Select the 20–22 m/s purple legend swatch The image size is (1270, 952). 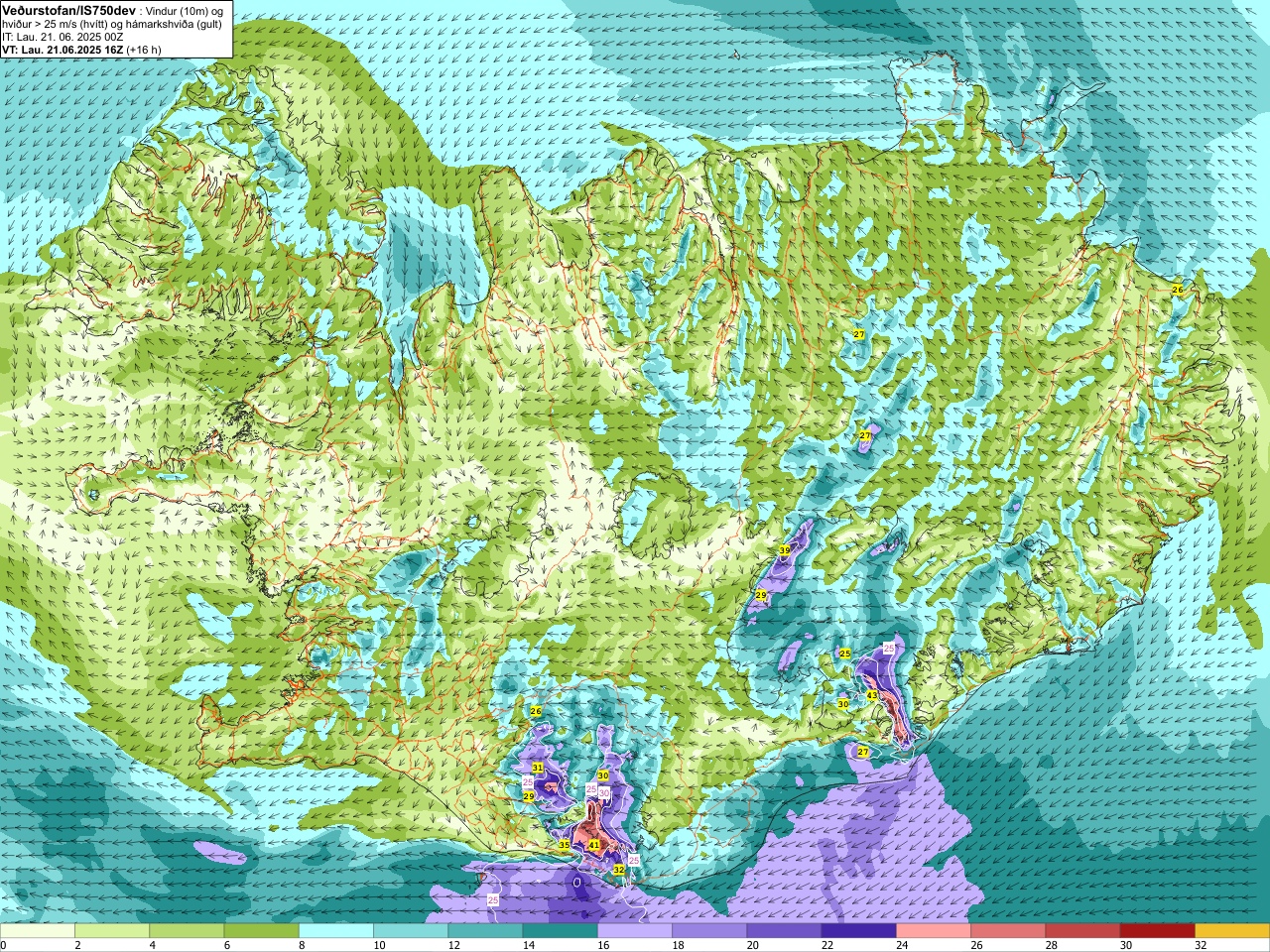(784, 931)
